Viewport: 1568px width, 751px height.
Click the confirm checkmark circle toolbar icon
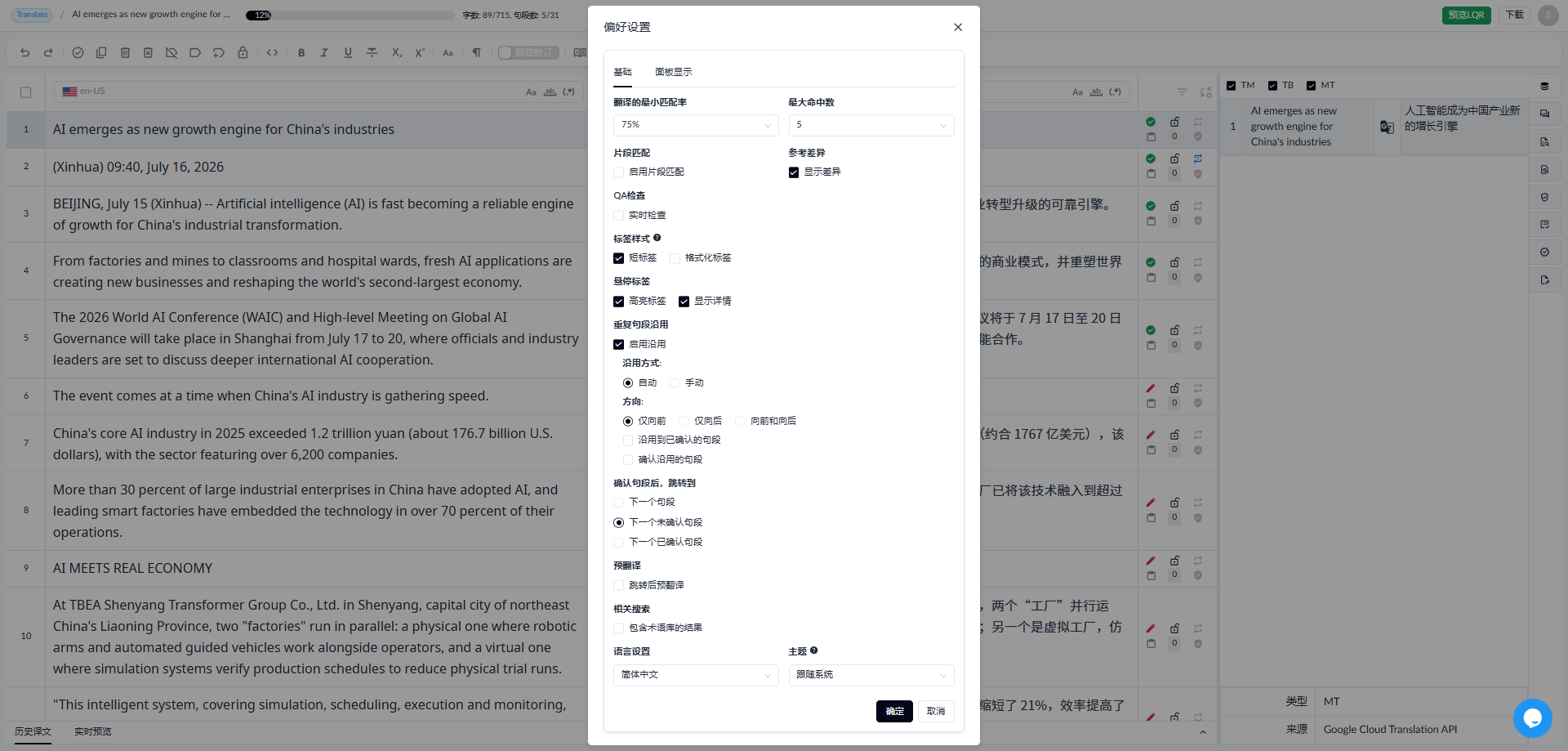point(78,52)
